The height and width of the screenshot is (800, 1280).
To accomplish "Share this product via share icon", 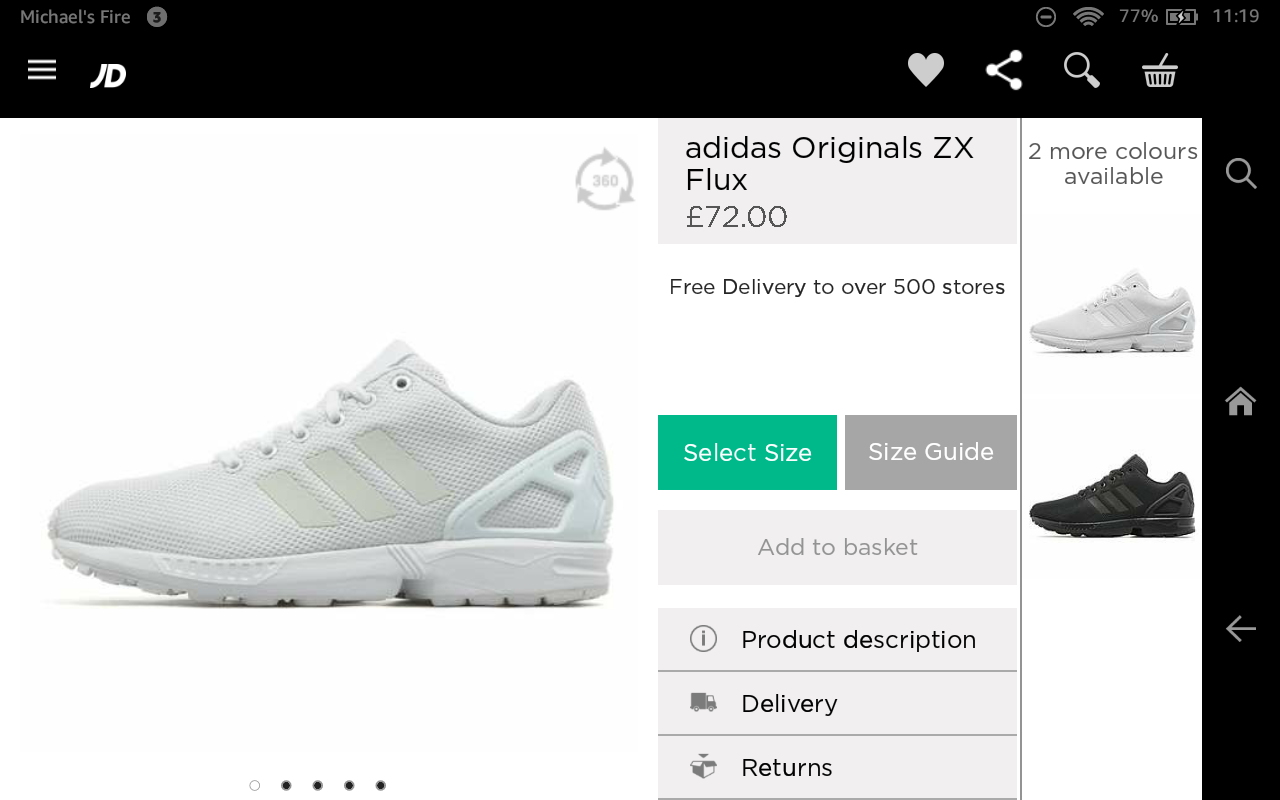I will click(1004, 70).
